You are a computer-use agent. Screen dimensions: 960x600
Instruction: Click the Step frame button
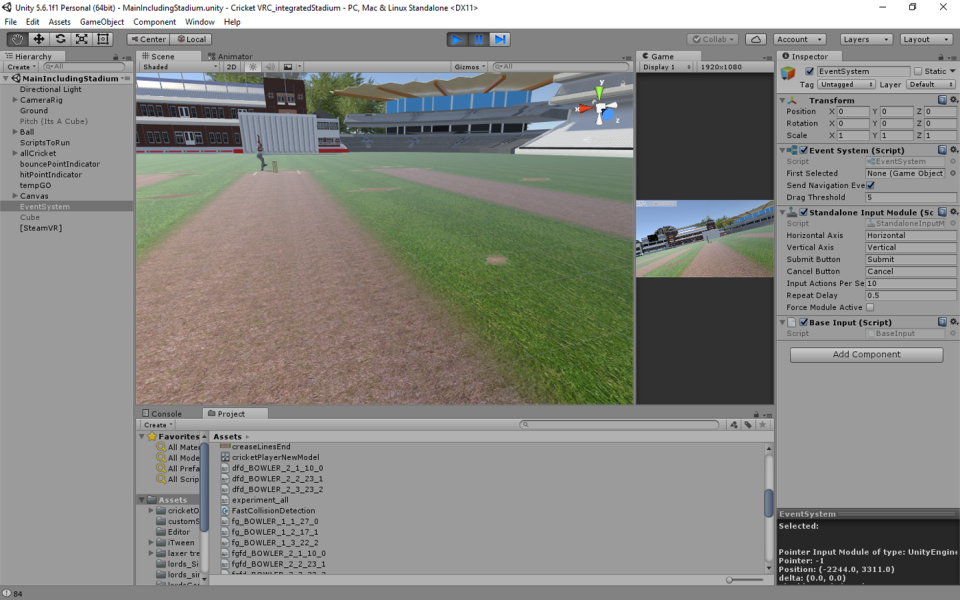(500, 39)
